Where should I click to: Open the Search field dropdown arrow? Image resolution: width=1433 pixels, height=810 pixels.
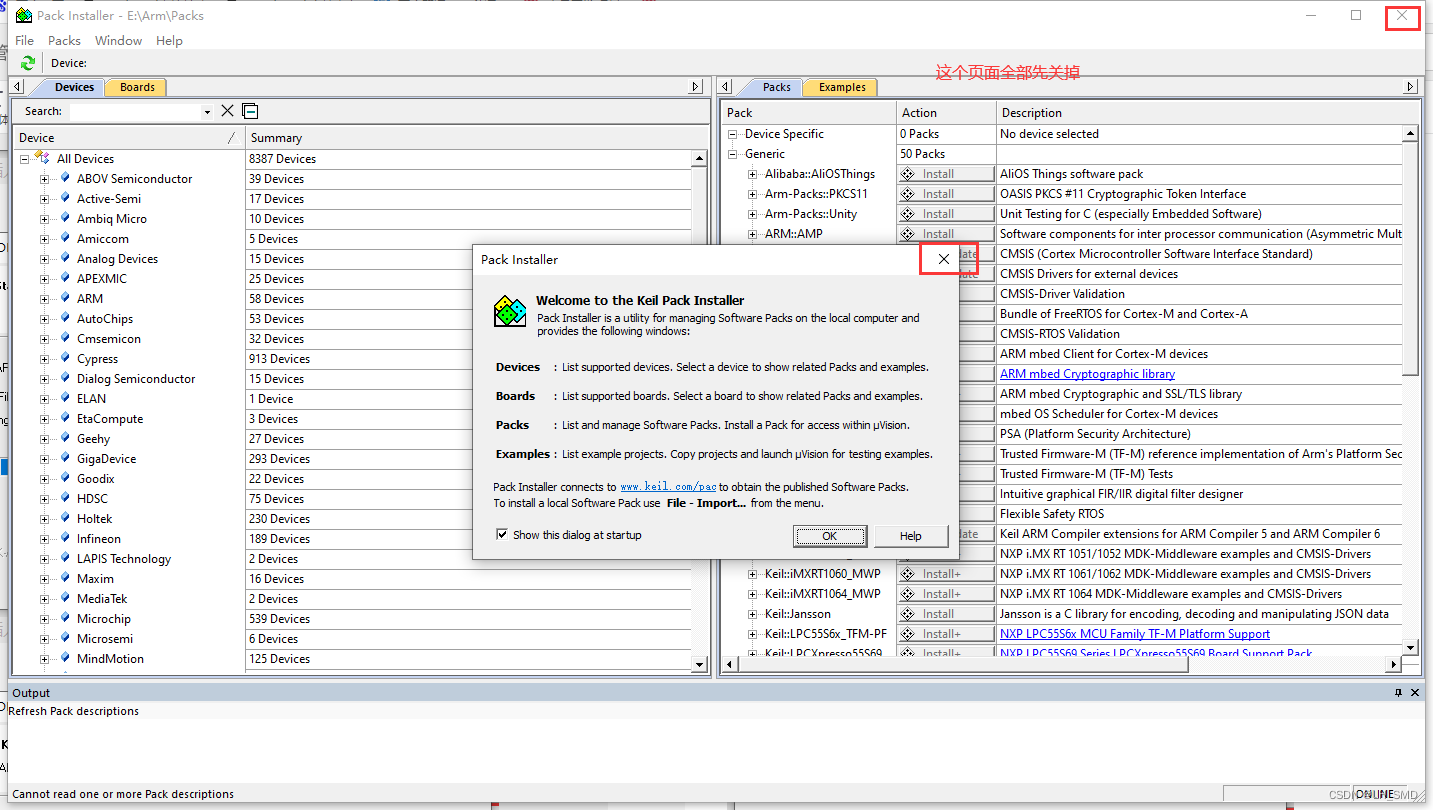click(x=207, y=112)
